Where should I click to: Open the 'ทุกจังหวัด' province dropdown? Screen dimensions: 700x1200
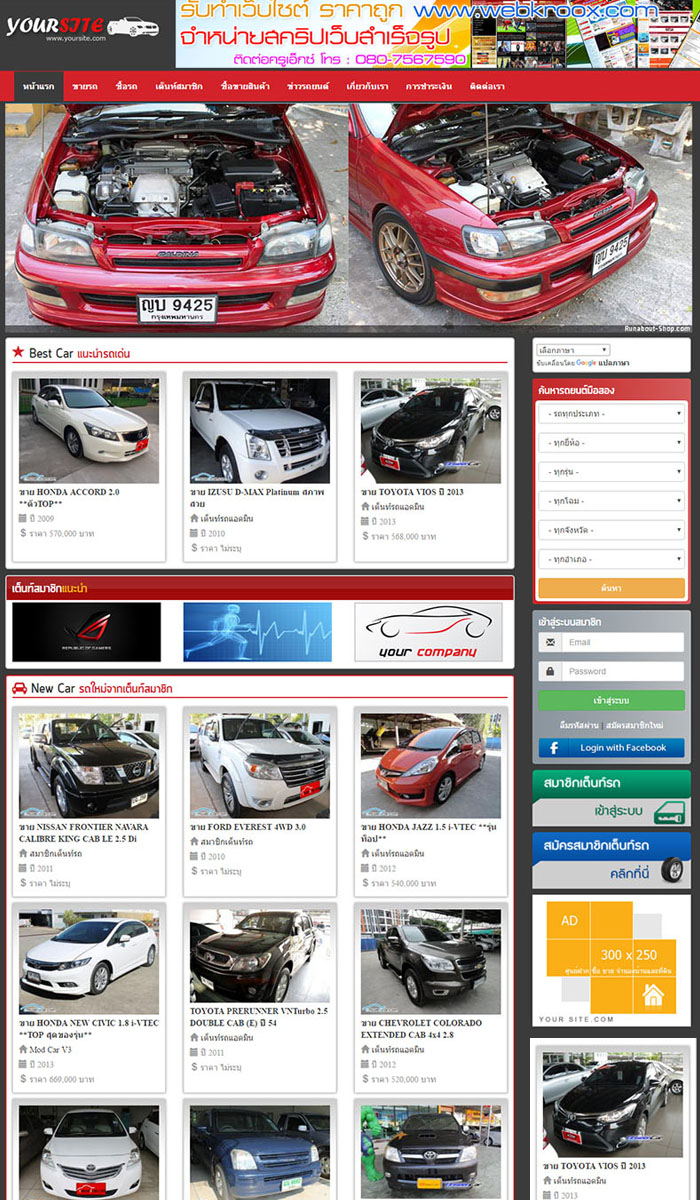tap(611, 530)
